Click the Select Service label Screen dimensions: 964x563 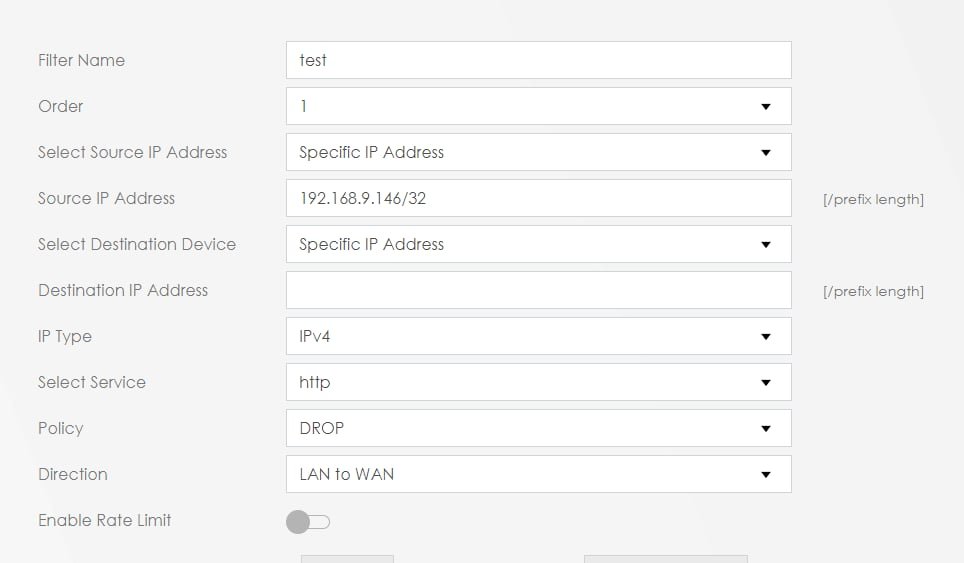coord(92,382)
